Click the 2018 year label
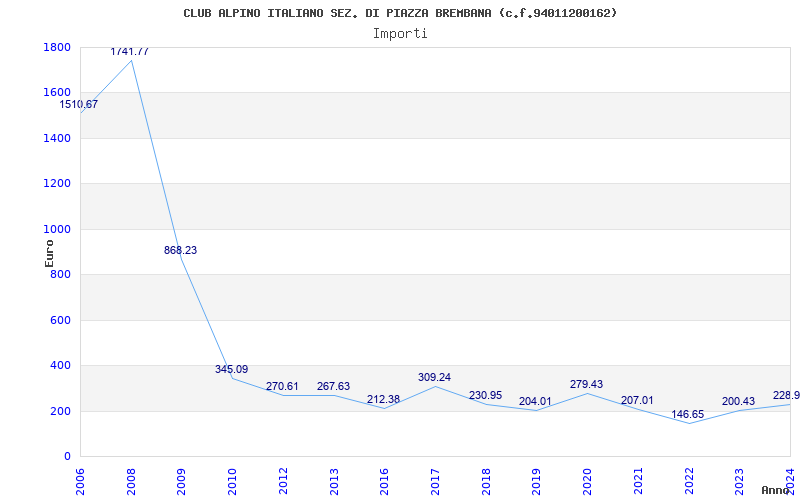 coord(486,482)
